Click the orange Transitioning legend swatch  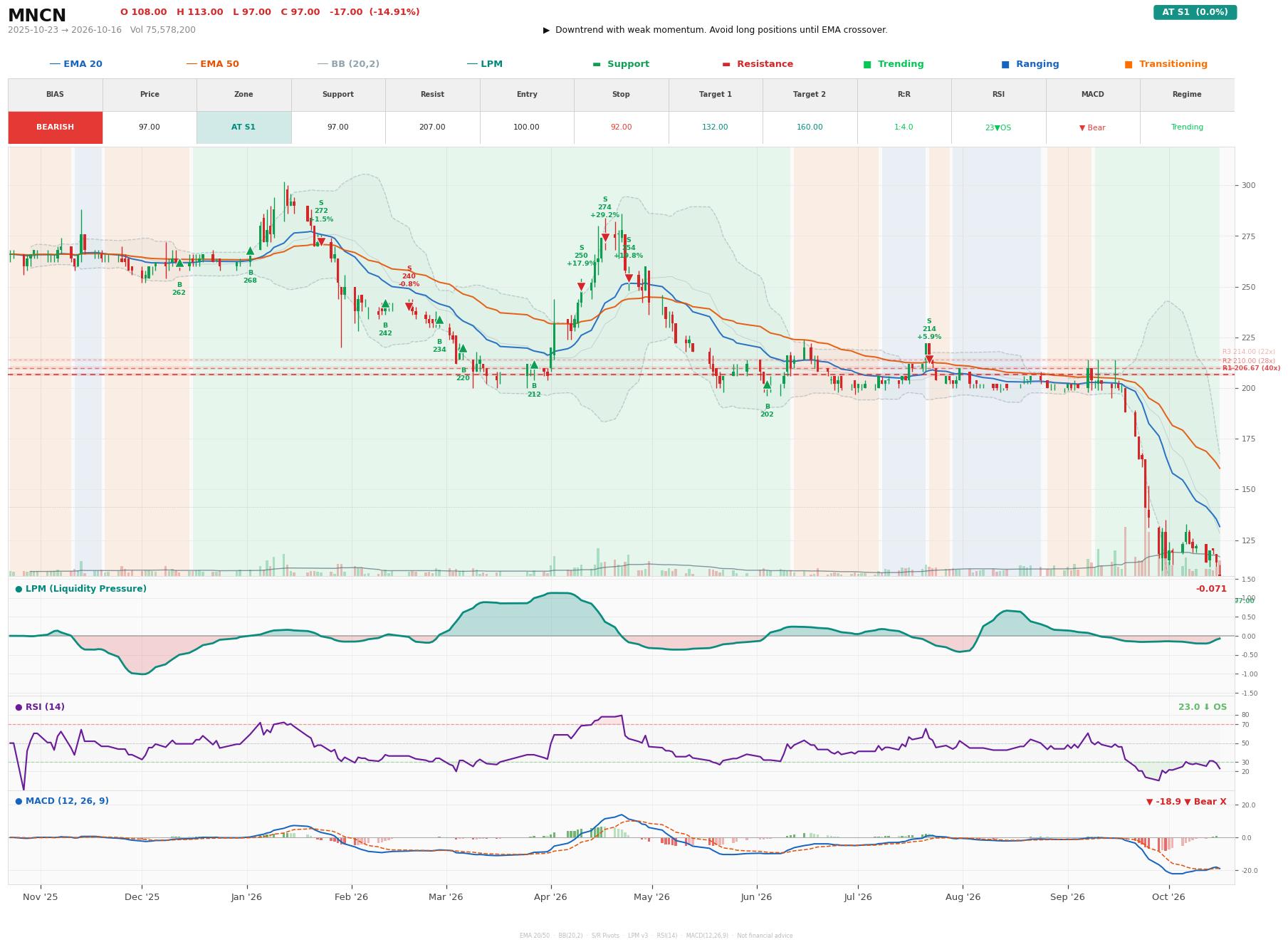point(1129,64)
